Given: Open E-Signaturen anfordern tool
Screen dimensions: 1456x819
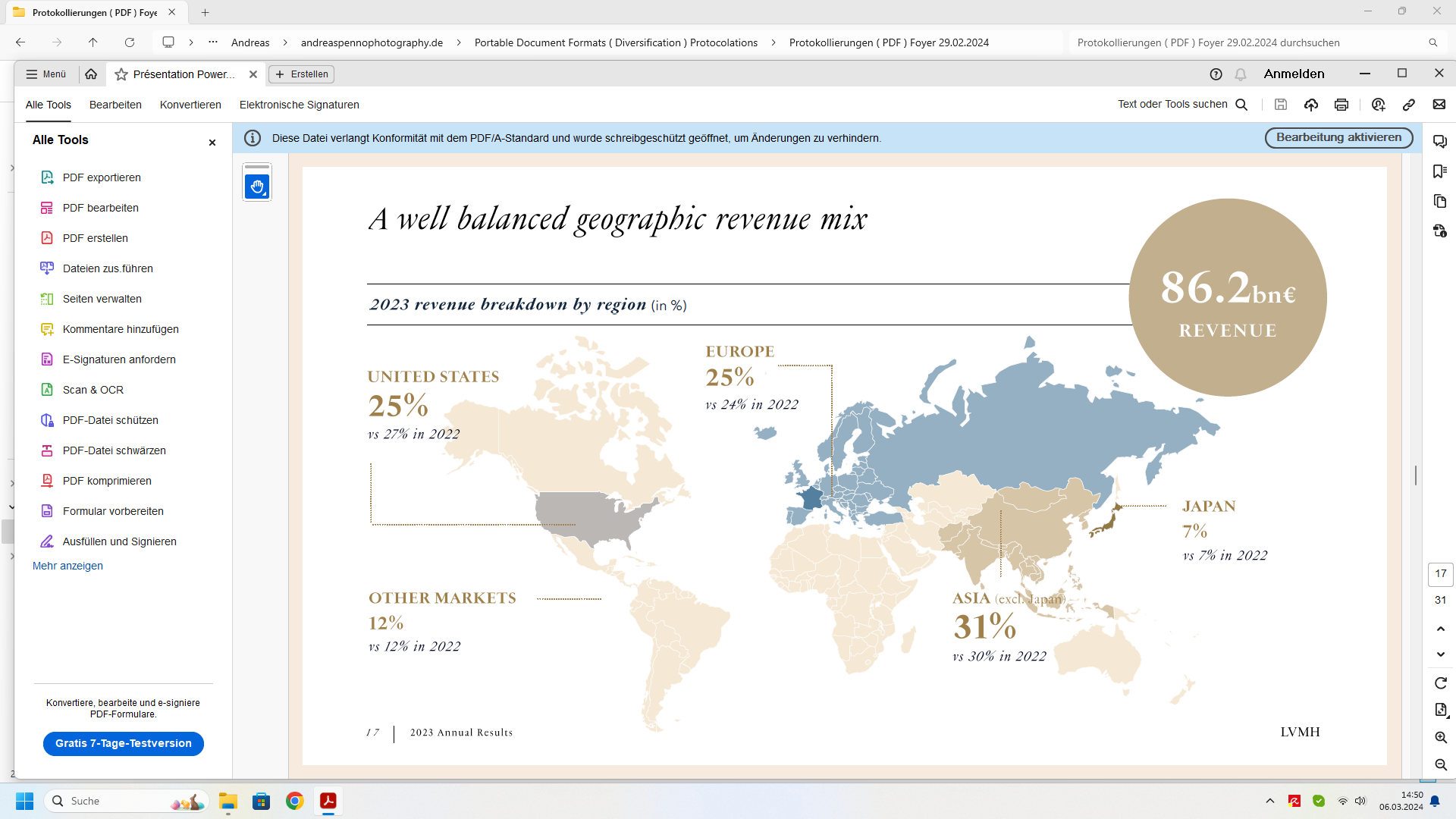Looking at the screenshot, I should (x=119, y=359).
